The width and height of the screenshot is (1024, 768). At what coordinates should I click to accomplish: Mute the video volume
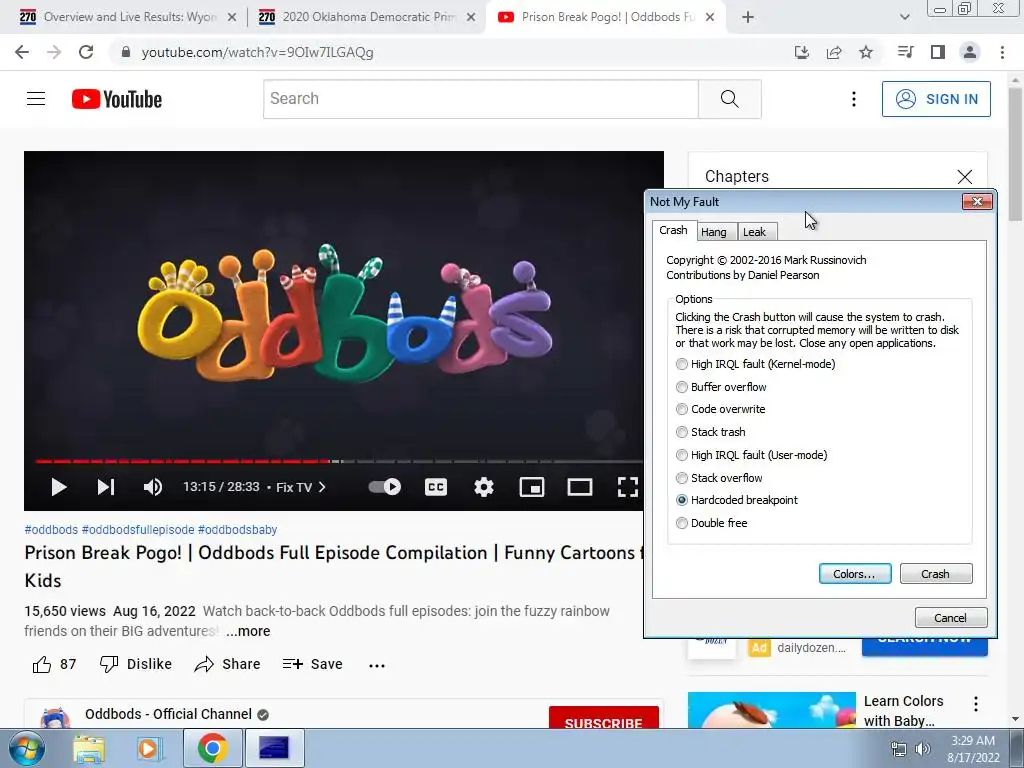click(x=153, y=487)
